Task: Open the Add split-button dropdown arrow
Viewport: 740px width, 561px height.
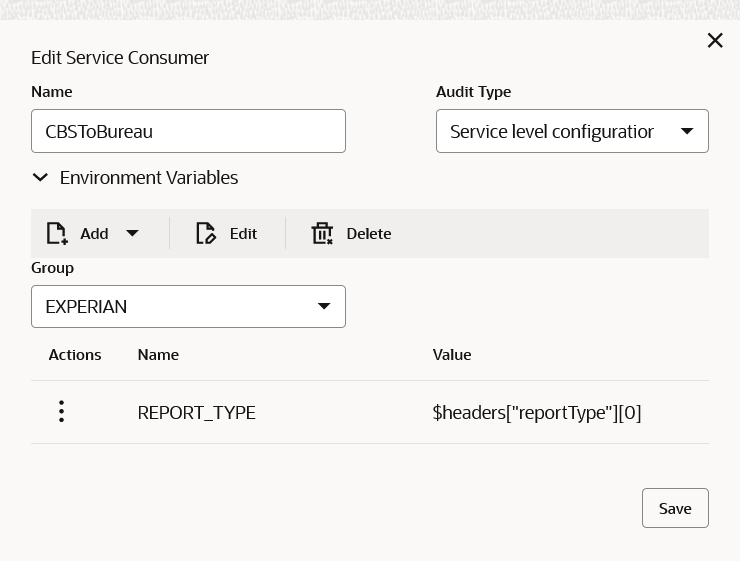Action: tap(132, 233)
